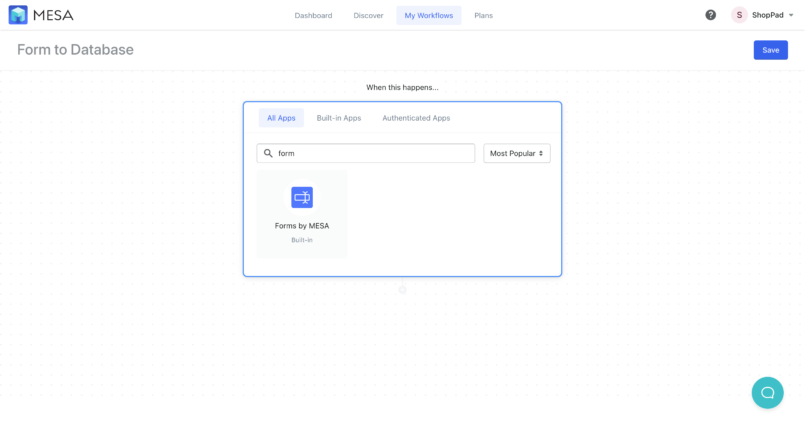
Task: Expand the ShopPad account menu
Action: pyautogui.click(x=767, y=15)
